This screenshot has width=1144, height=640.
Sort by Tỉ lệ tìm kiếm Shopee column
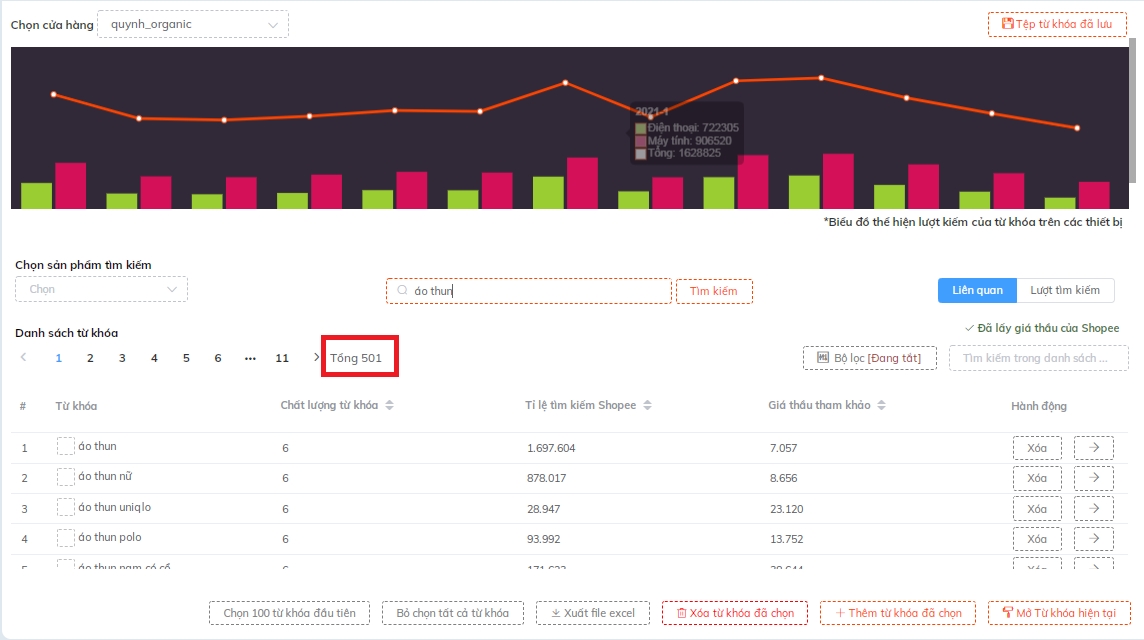point(647,406)
